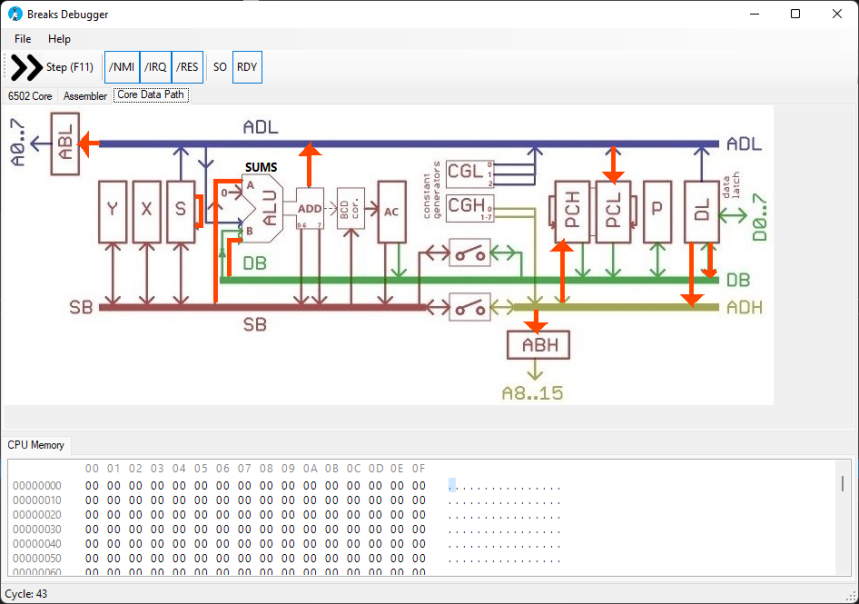Viewport: 859px width, 604px height.
Task: Open the File menu
Action: pyautogui.click(x=23, y=39)
